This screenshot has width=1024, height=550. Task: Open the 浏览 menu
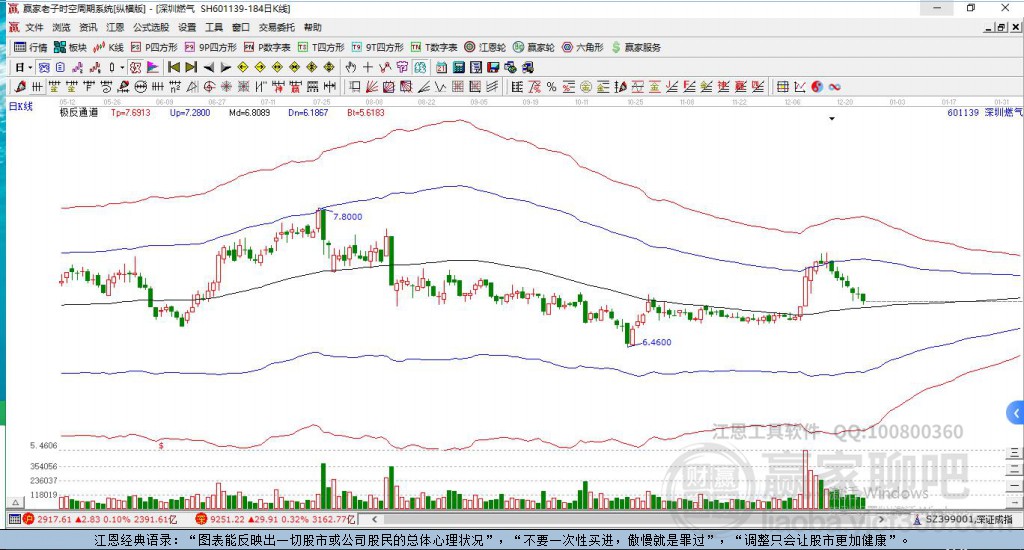(61, 27)
